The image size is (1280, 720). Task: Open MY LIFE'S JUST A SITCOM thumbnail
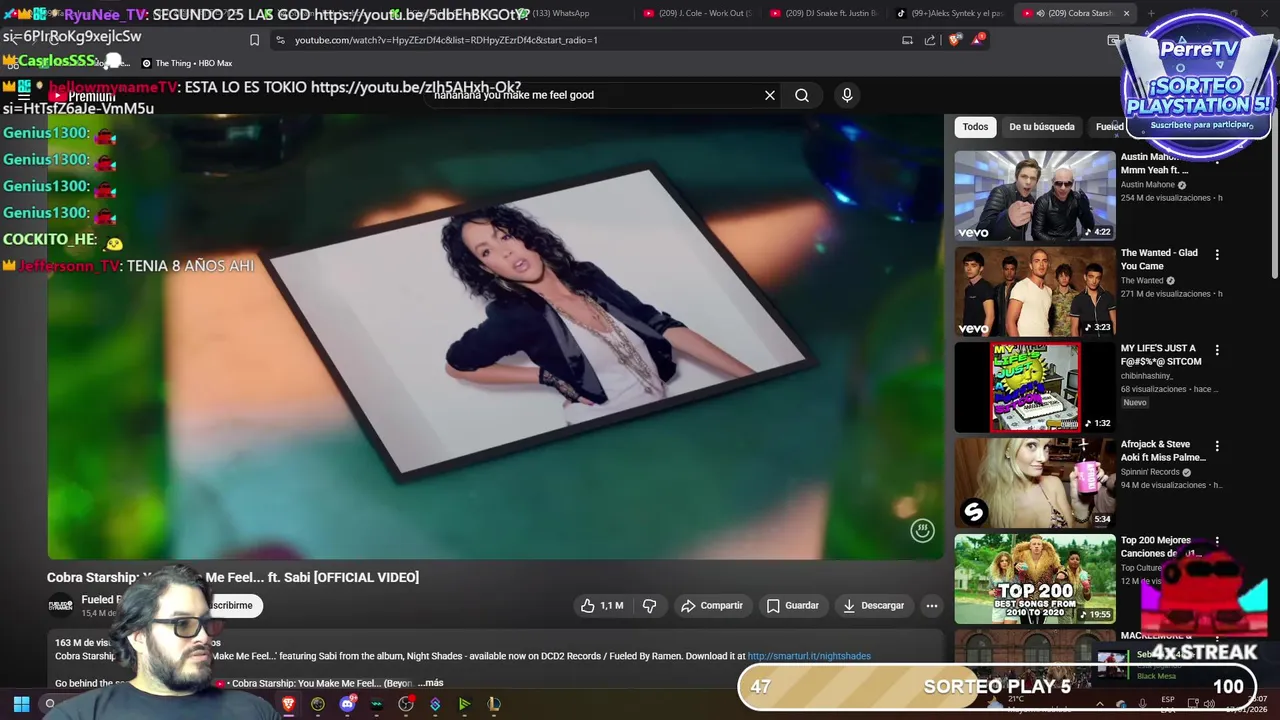tap(1034, 387)
